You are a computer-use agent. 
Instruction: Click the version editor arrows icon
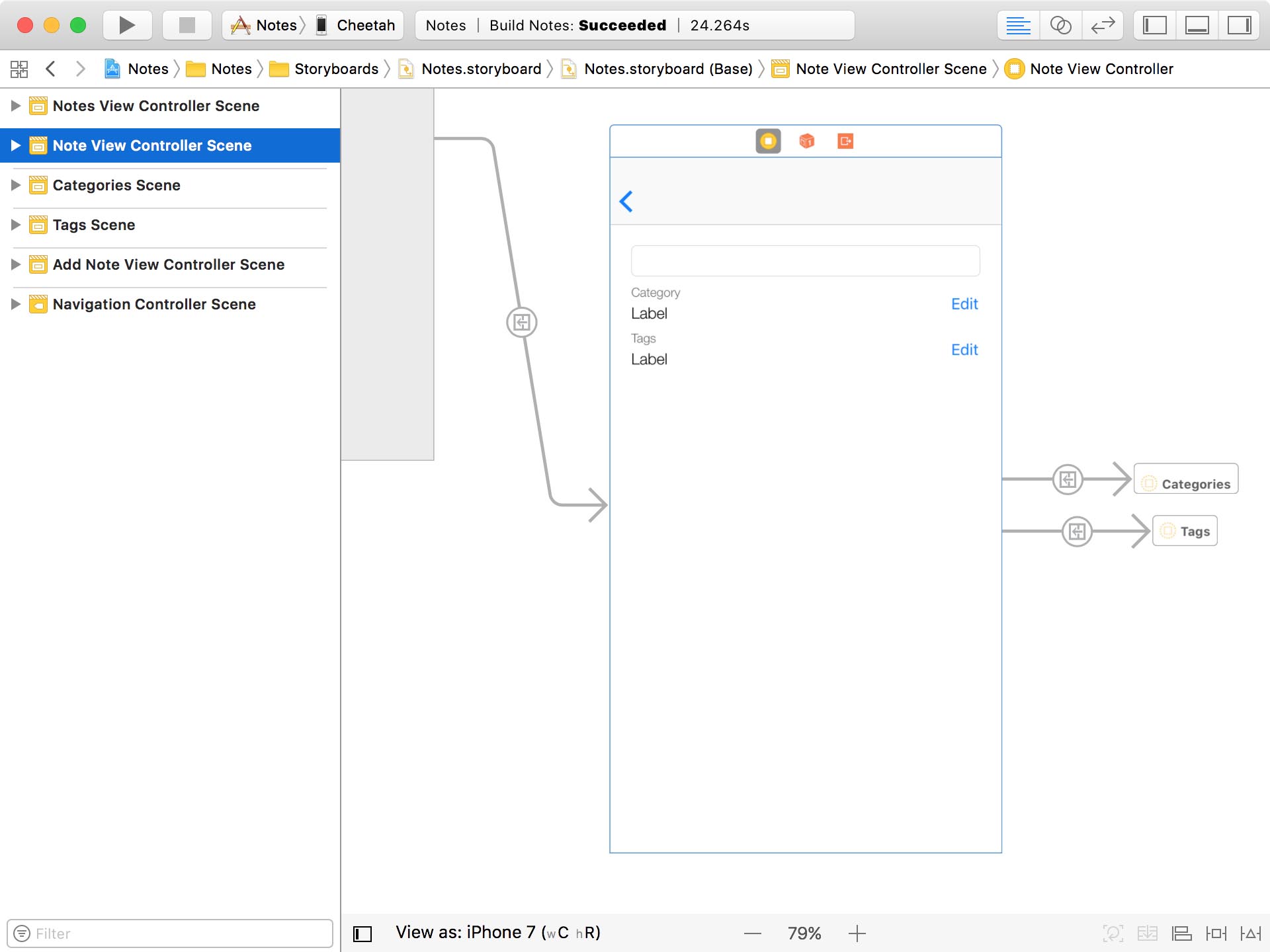[1103, 25]
